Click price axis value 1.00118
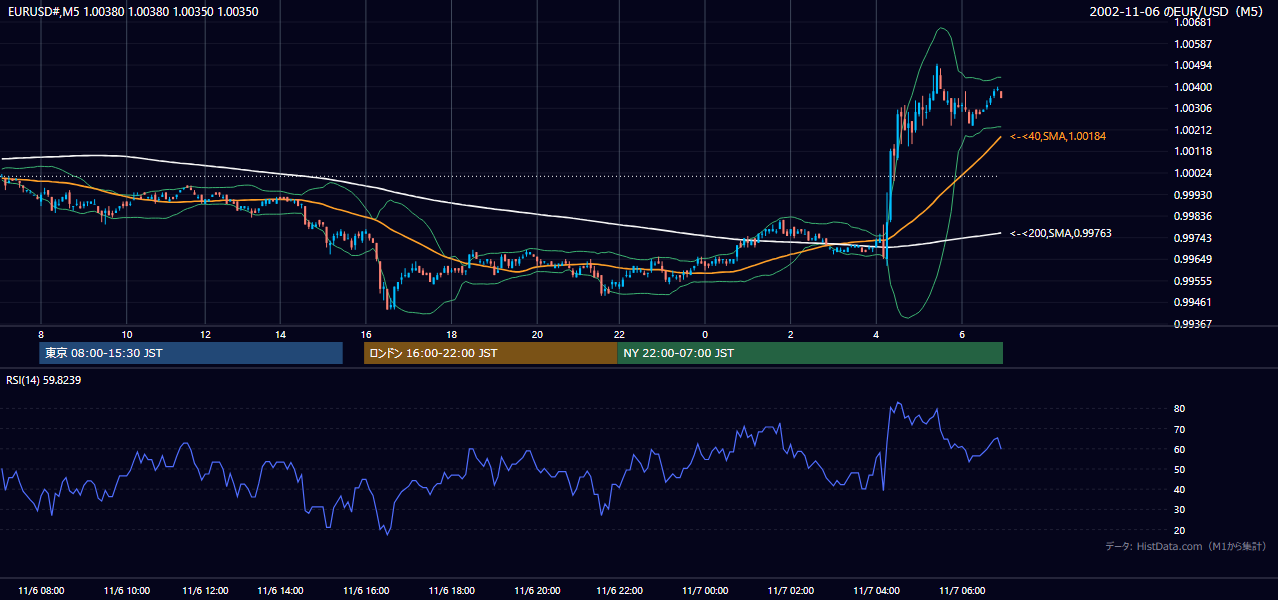The width and height of the screenshot is (1278, 600). pos(1192,152)
